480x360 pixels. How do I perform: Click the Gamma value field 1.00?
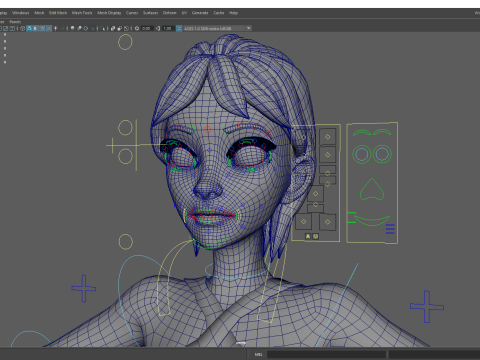(x=168, y=28)
